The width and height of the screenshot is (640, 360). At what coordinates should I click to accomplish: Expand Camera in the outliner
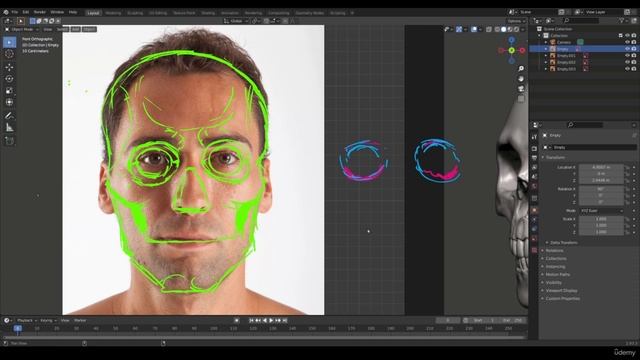[x=546, y=42]
